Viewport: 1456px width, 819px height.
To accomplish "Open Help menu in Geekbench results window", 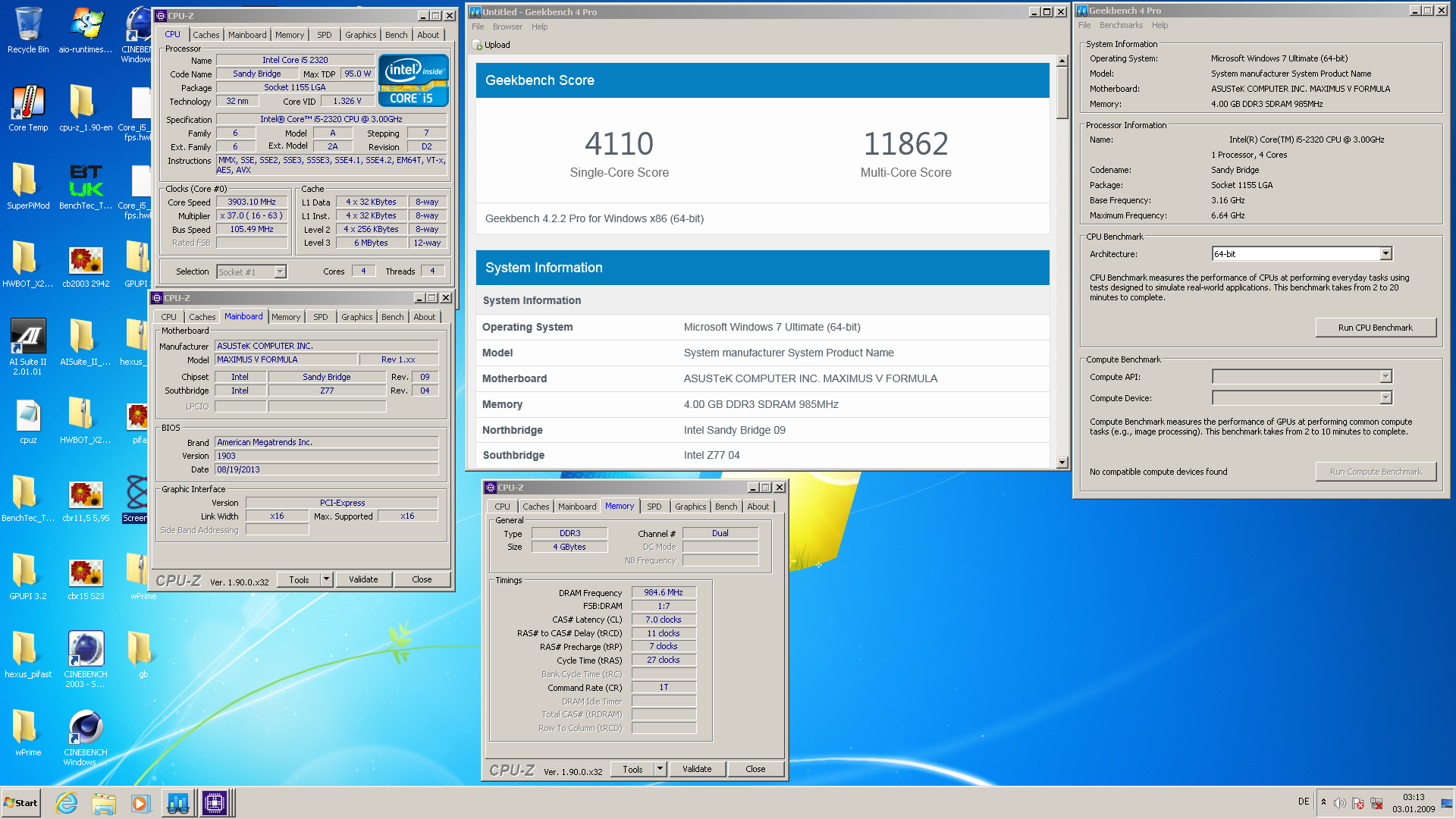I will pyautogui.click(x=539, y=27).
